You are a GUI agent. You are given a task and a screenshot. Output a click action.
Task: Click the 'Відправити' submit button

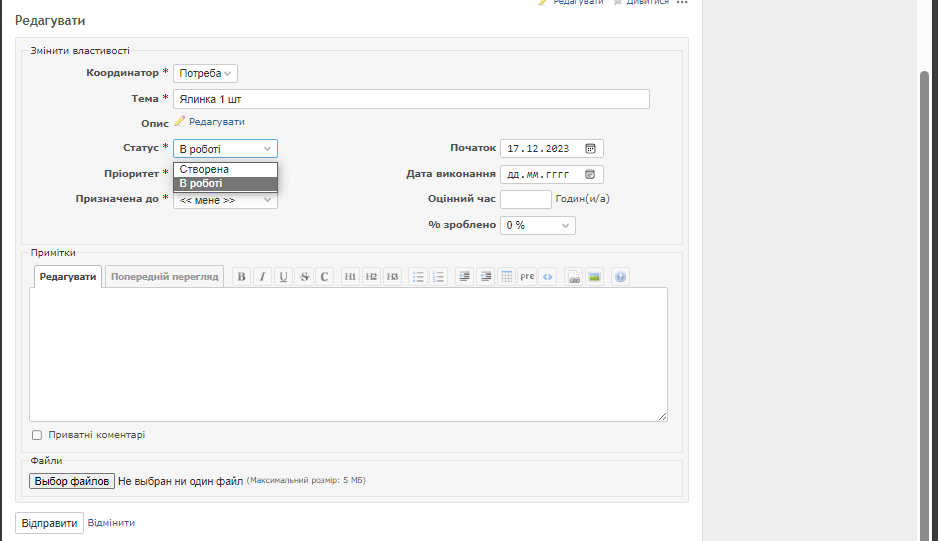pyautogui.click(x=49, y=523)
